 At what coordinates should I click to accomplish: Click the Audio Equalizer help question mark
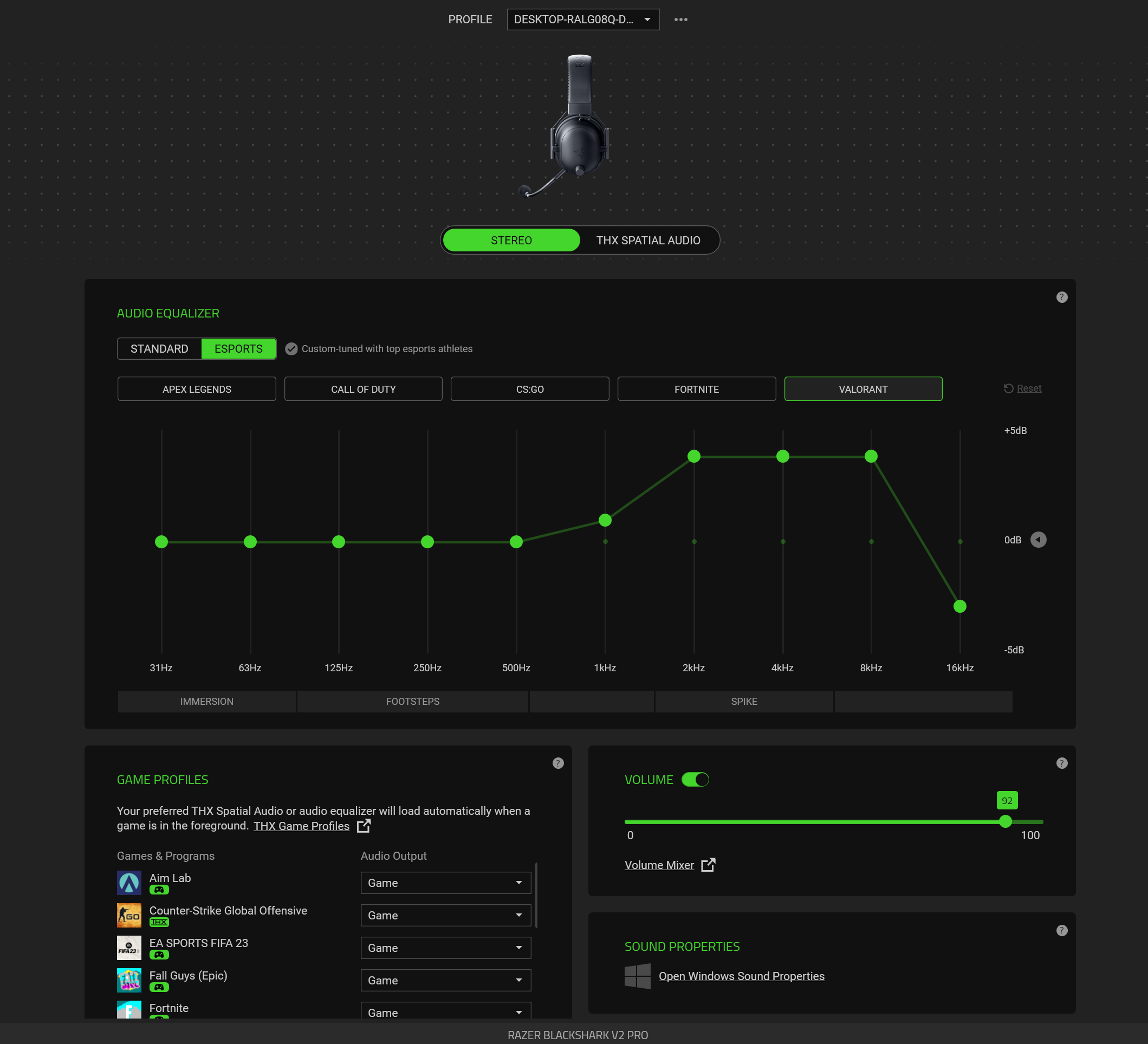(x=1061, y=297)
